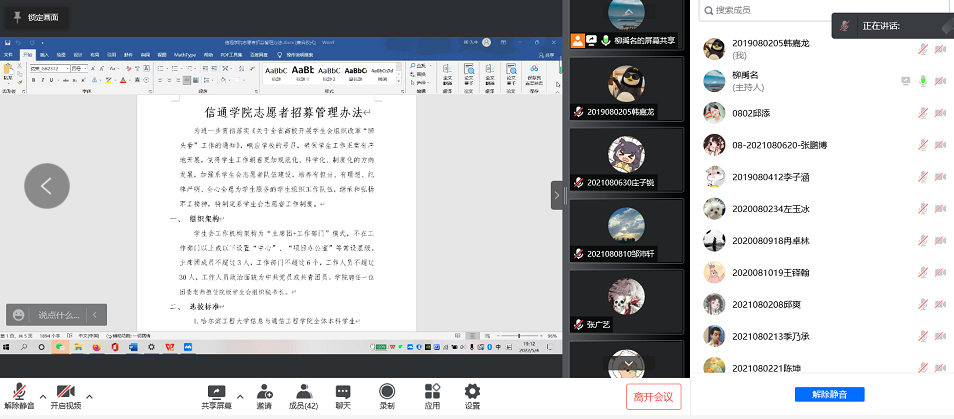
Task: Start recording with the 录制 icon
Action: tap(386, 392)
